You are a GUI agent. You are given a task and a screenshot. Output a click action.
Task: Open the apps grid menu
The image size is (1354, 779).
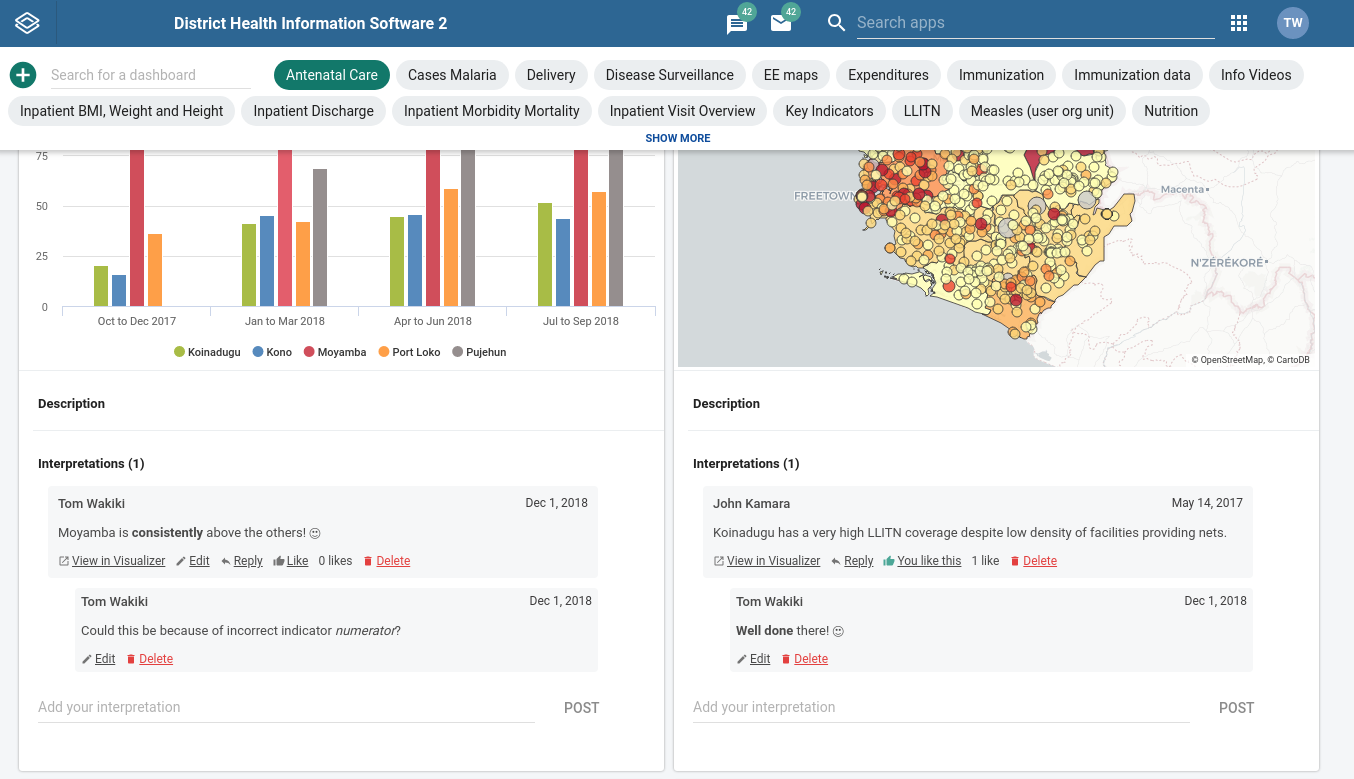pos(1238,23)
